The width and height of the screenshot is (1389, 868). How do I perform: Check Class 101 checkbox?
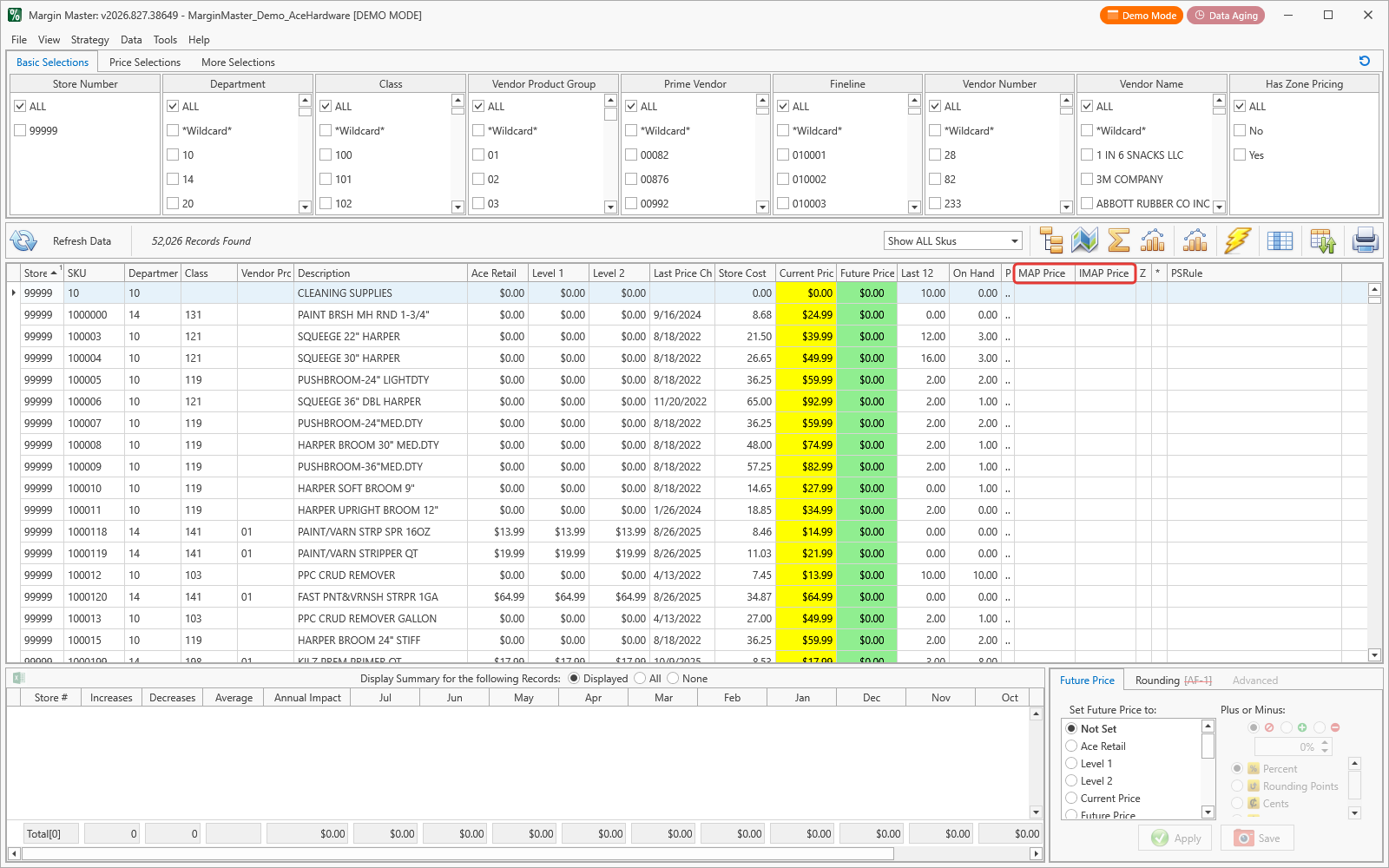(x=326, y=179)
